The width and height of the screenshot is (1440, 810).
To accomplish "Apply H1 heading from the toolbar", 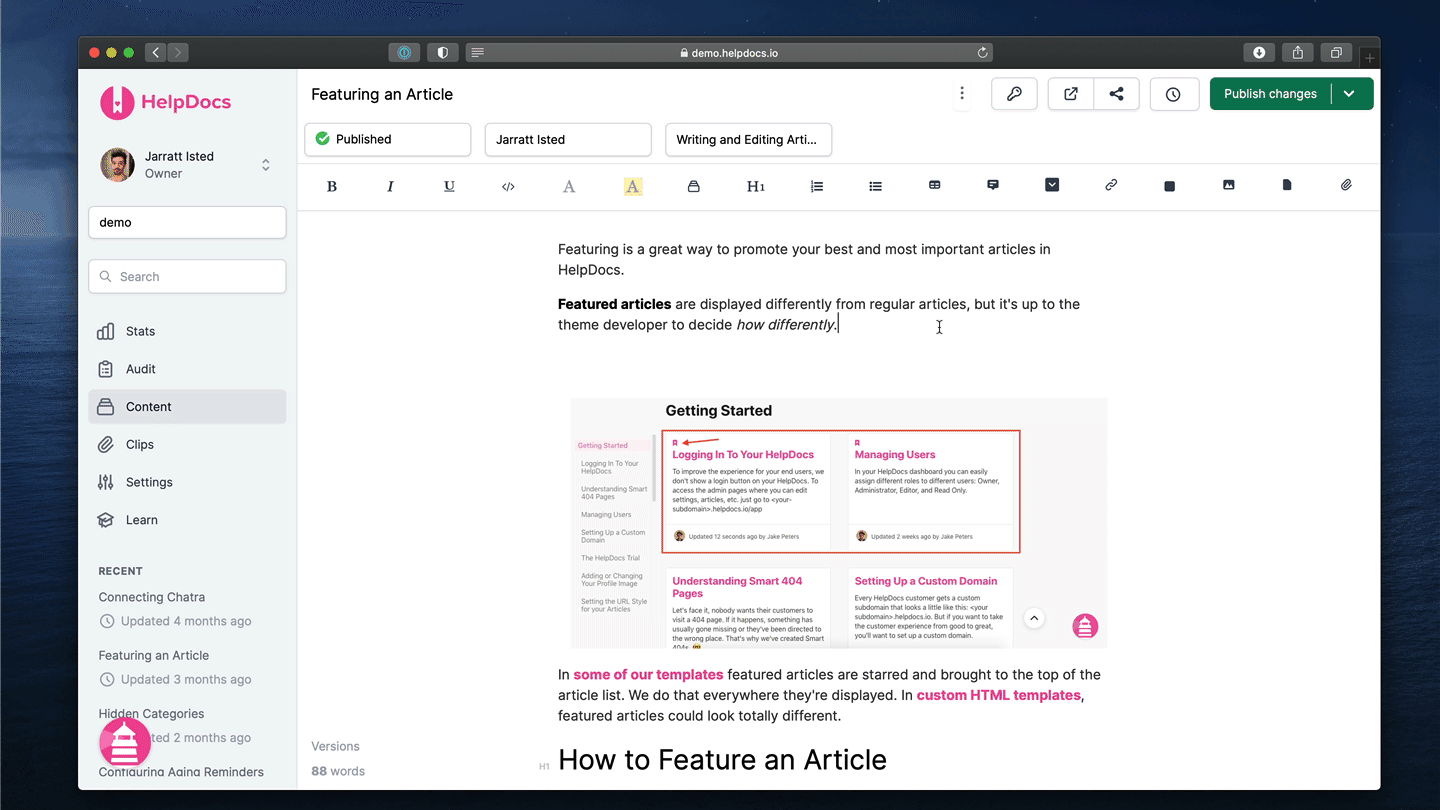I will (756, 186).
